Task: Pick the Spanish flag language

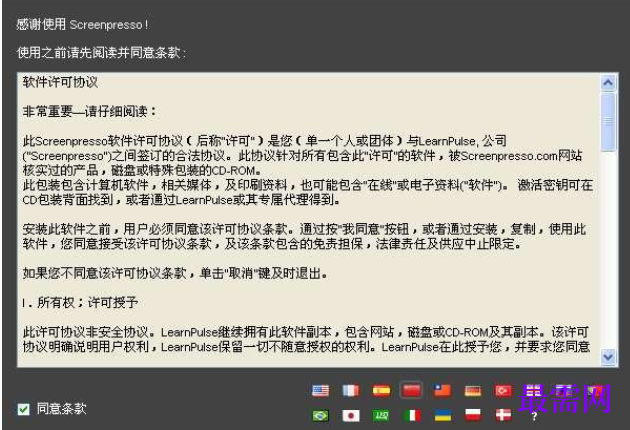Action: tap(381, 390)
